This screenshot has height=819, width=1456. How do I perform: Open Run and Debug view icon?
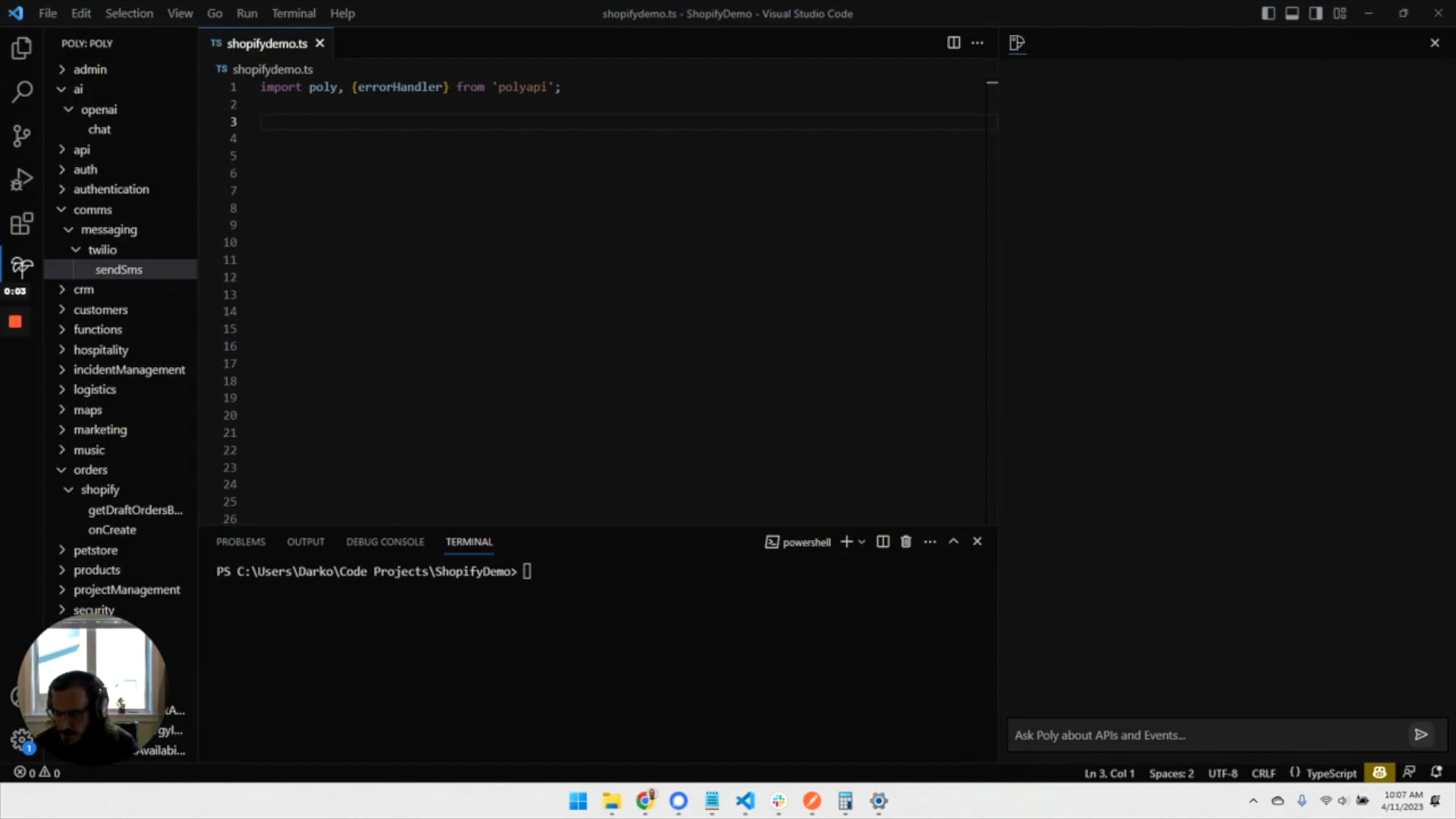coord(22,180)
